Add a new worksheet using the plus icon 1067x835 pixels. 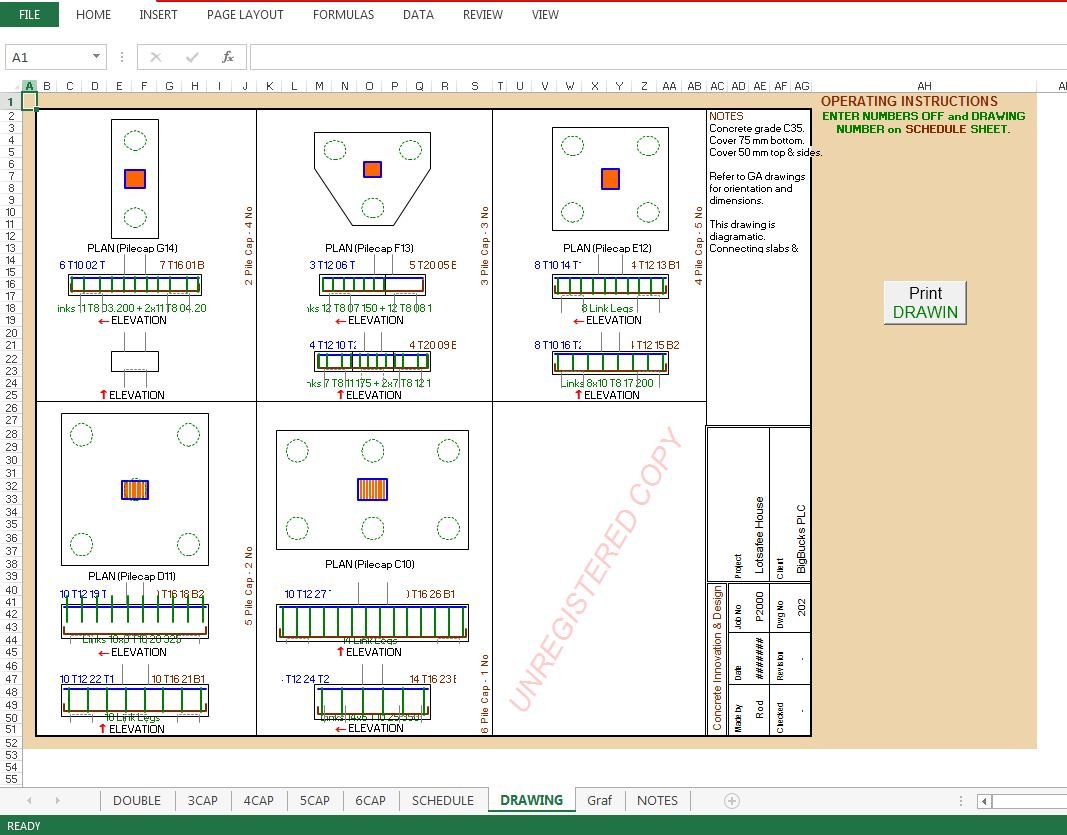pyautogui.click(x=730, y=800)
